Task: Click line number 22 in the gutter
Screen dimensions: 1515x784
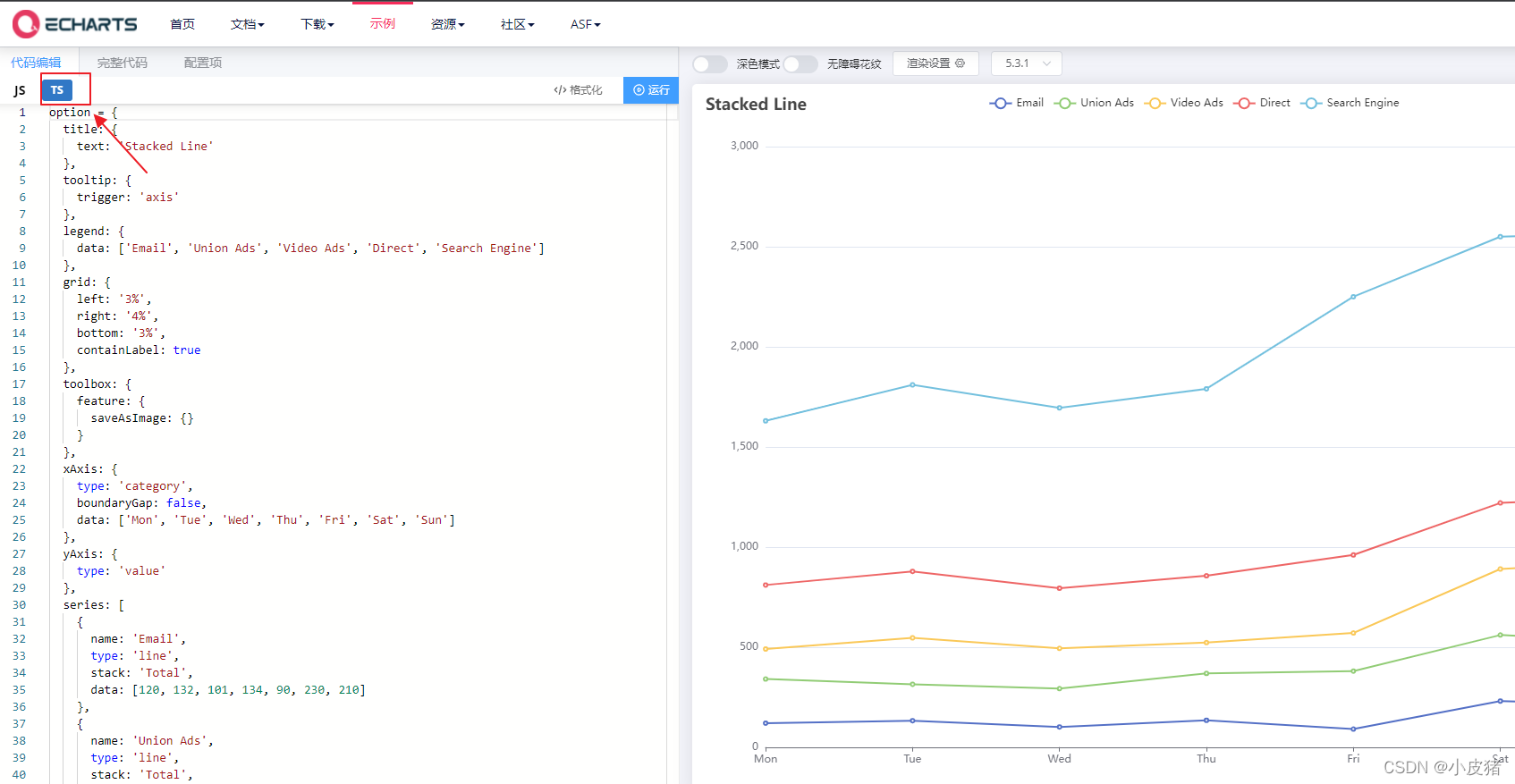Action: point(19,469)
